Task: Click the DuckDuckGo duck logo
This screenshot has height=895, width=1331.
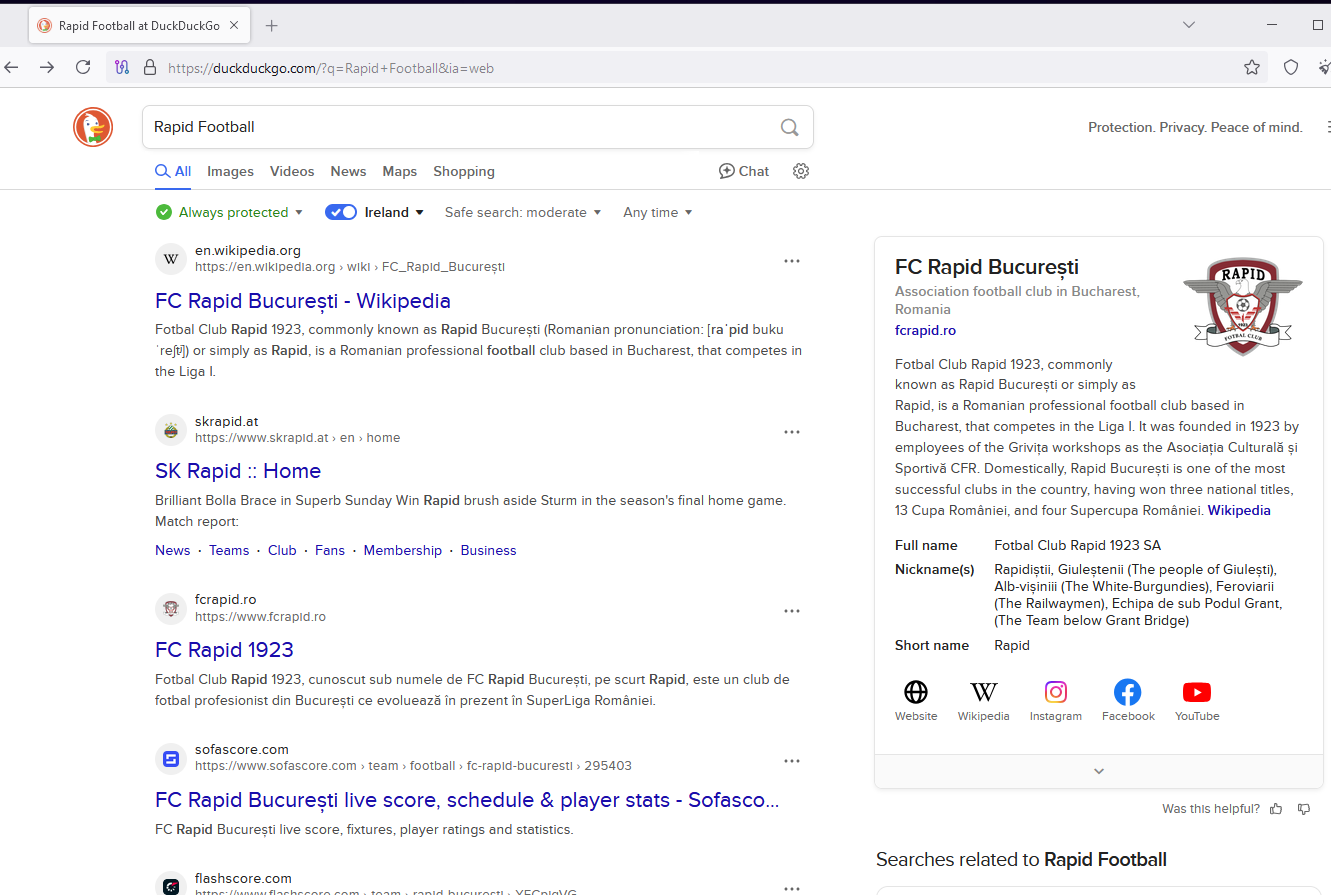Action: (93, 127)
